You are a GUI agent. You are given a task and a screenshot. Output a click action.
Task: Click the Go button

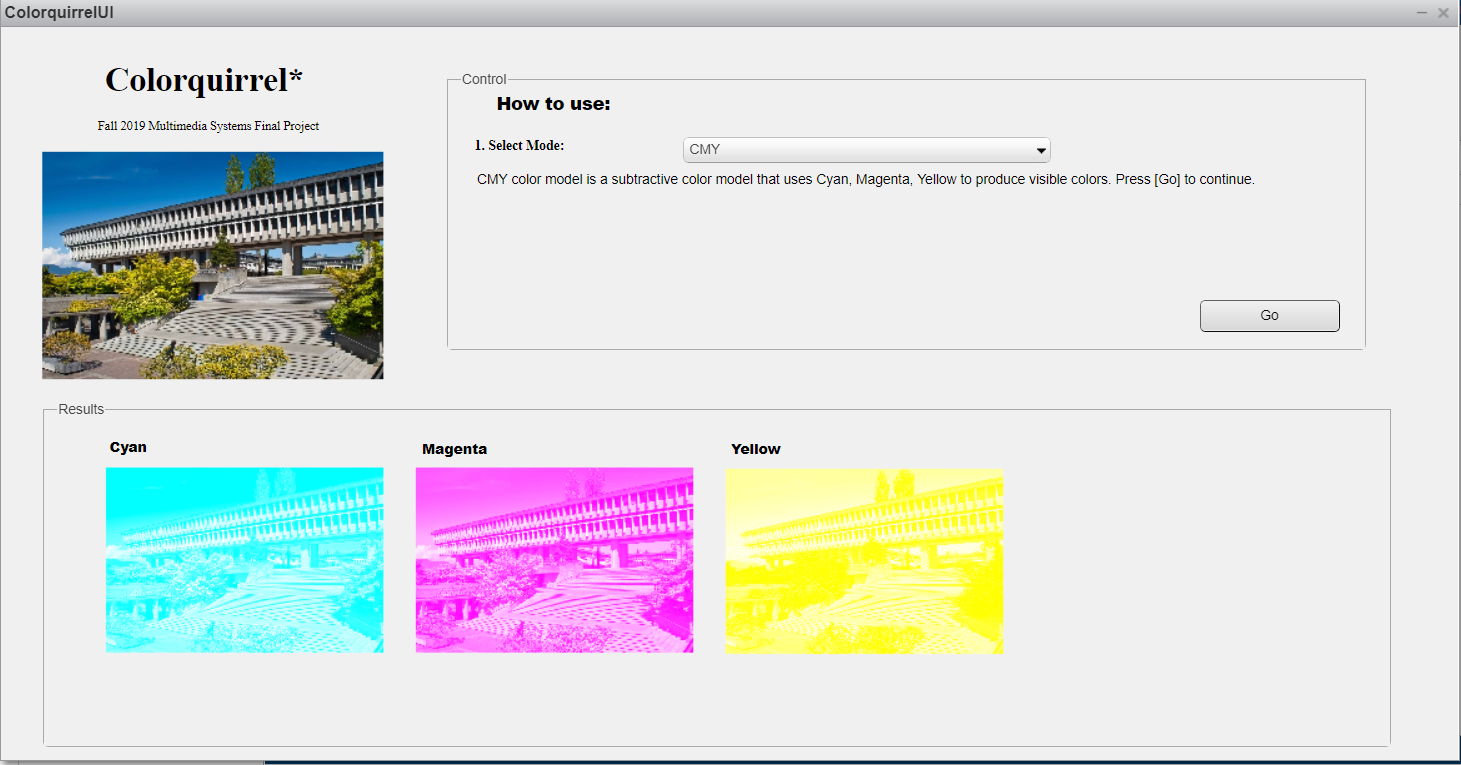(x=1269, y=315)
